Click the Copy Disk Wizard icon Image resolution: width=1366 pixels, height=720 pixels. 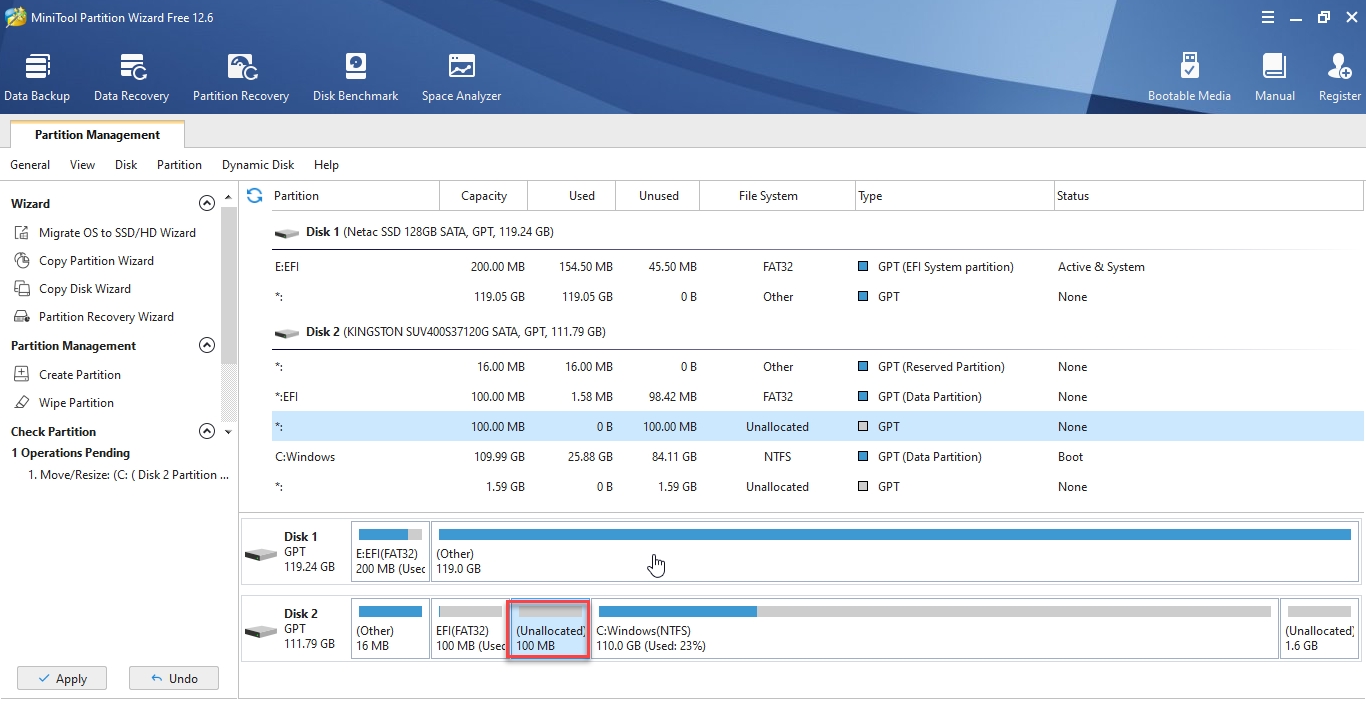pyautogui.click(x=22, y=289)
